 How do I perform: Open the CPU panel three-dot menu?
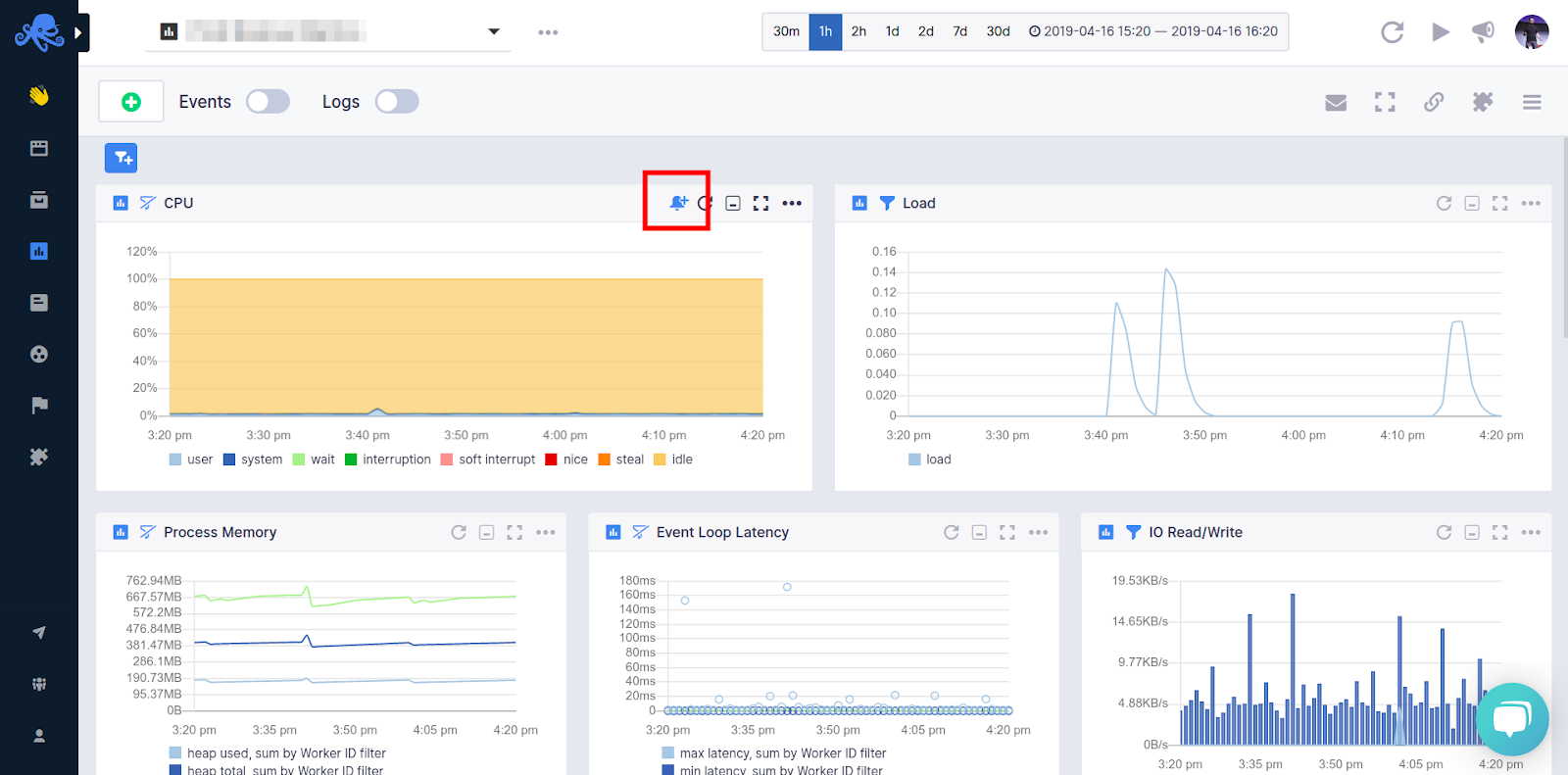click(x=792, y=203)
